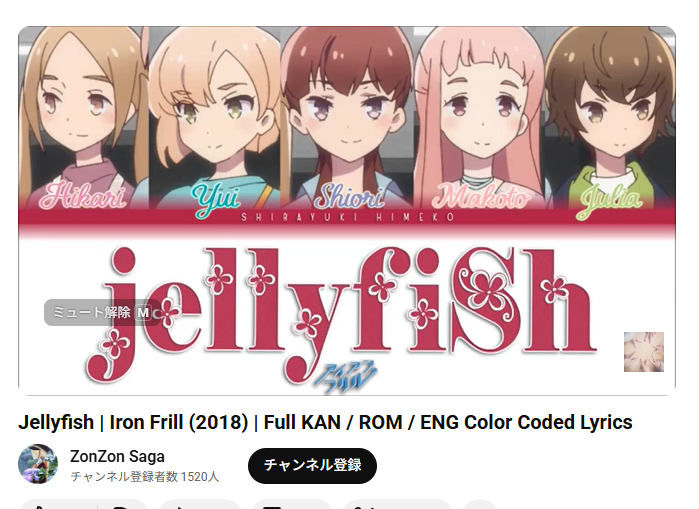Click the Shiori character label in video
The height and width of the screenshot is (509, 699).
click(x=349, y=197)
